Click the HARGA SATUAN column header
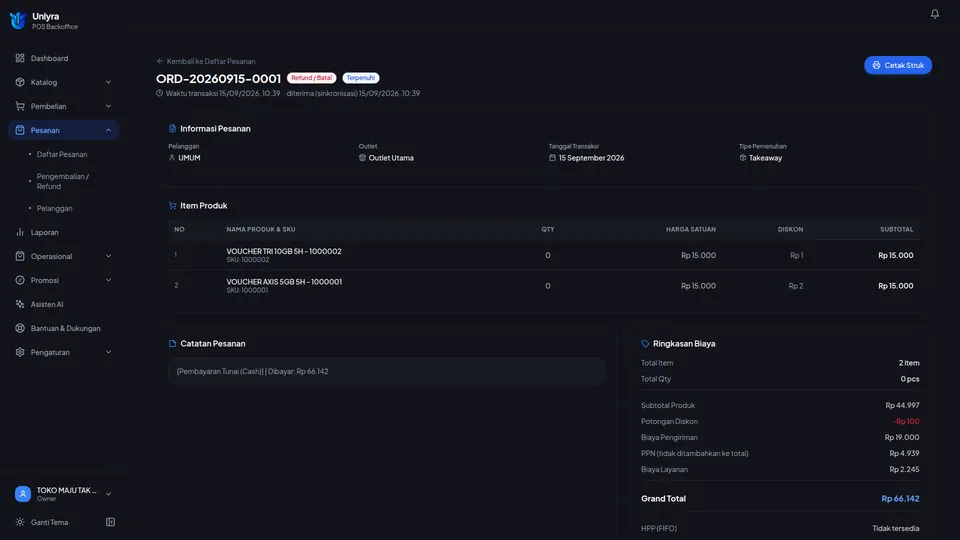 (x=691, y=230)
